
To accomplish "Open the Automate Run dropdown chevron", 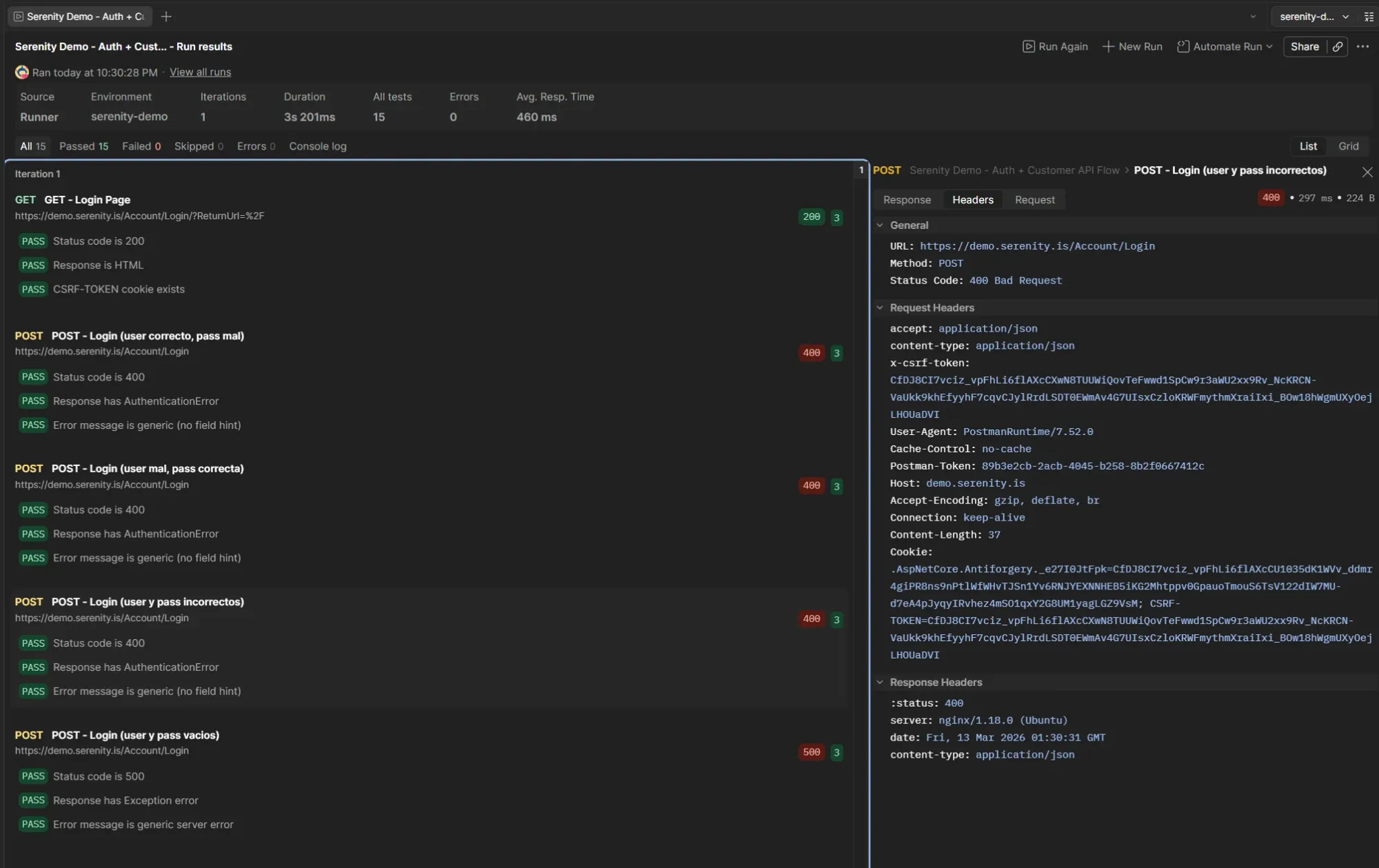I will [1269, 46].
